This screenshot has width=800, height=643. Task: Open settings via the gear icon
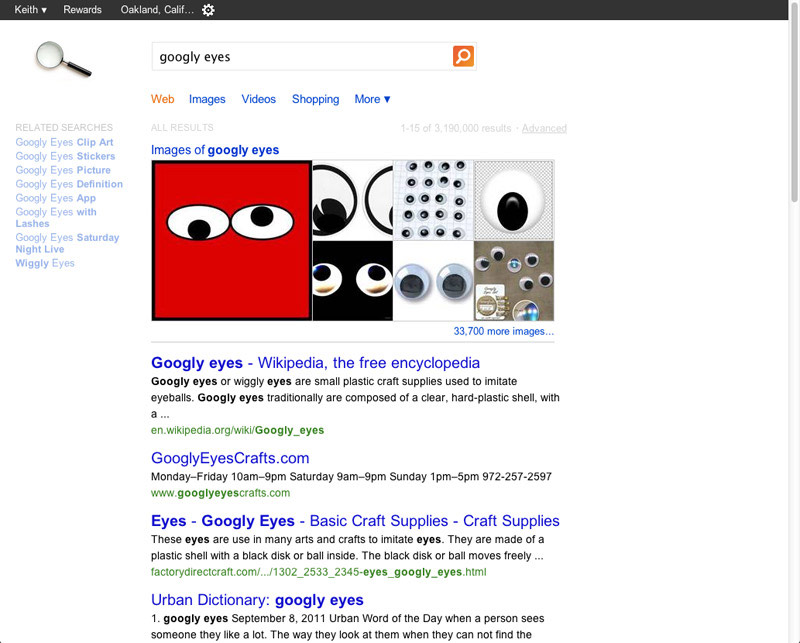(208, 10)
